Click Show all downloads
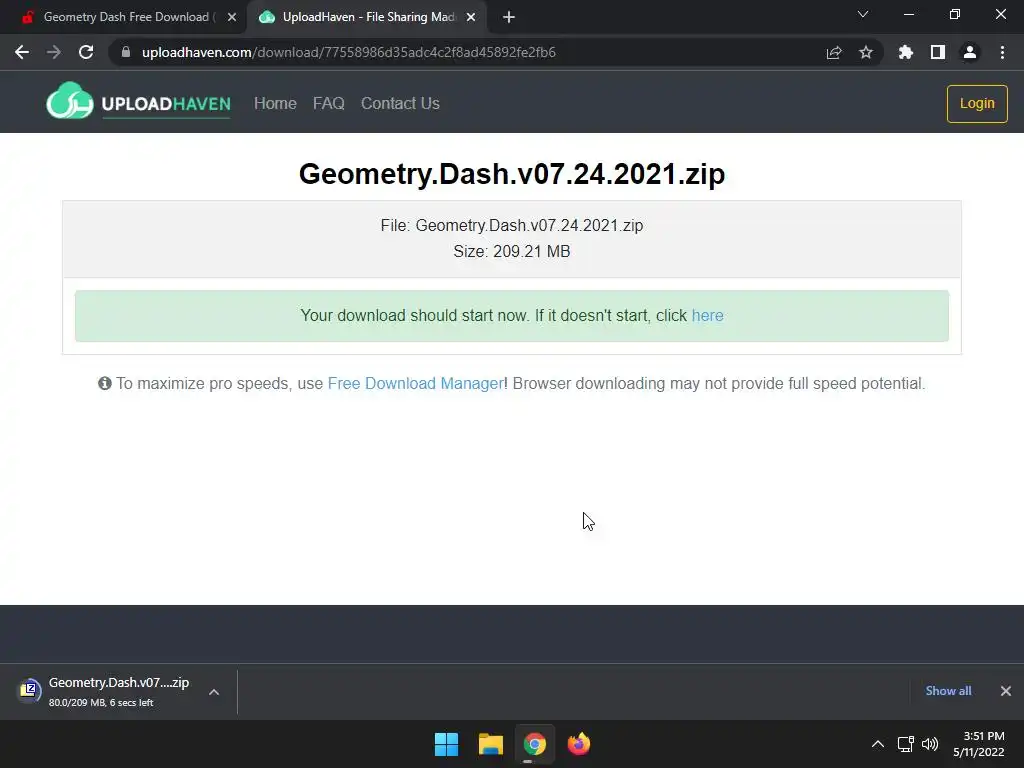Viewport: 1024px width, 768px height. click(948, 691)
